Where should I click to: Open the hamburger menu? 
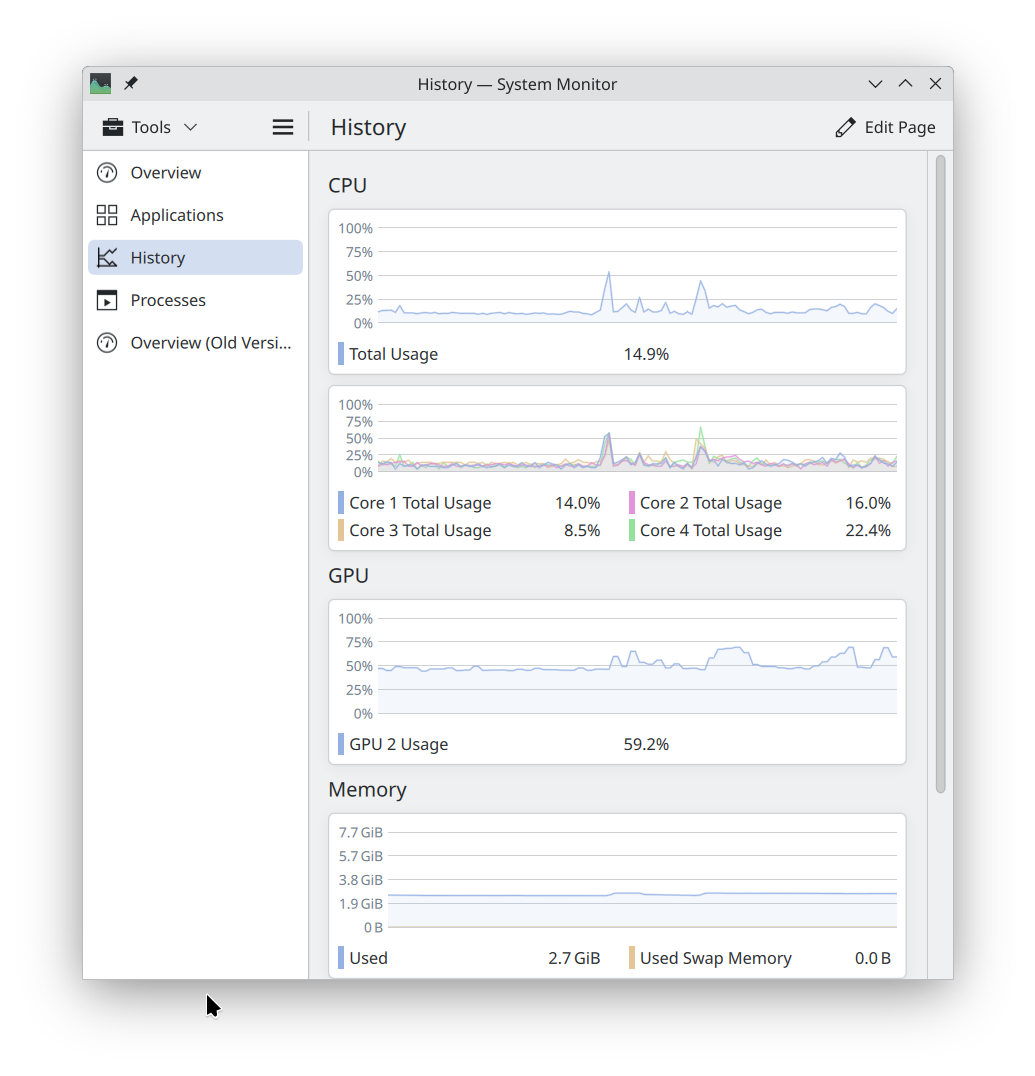[x=283, y=127]
